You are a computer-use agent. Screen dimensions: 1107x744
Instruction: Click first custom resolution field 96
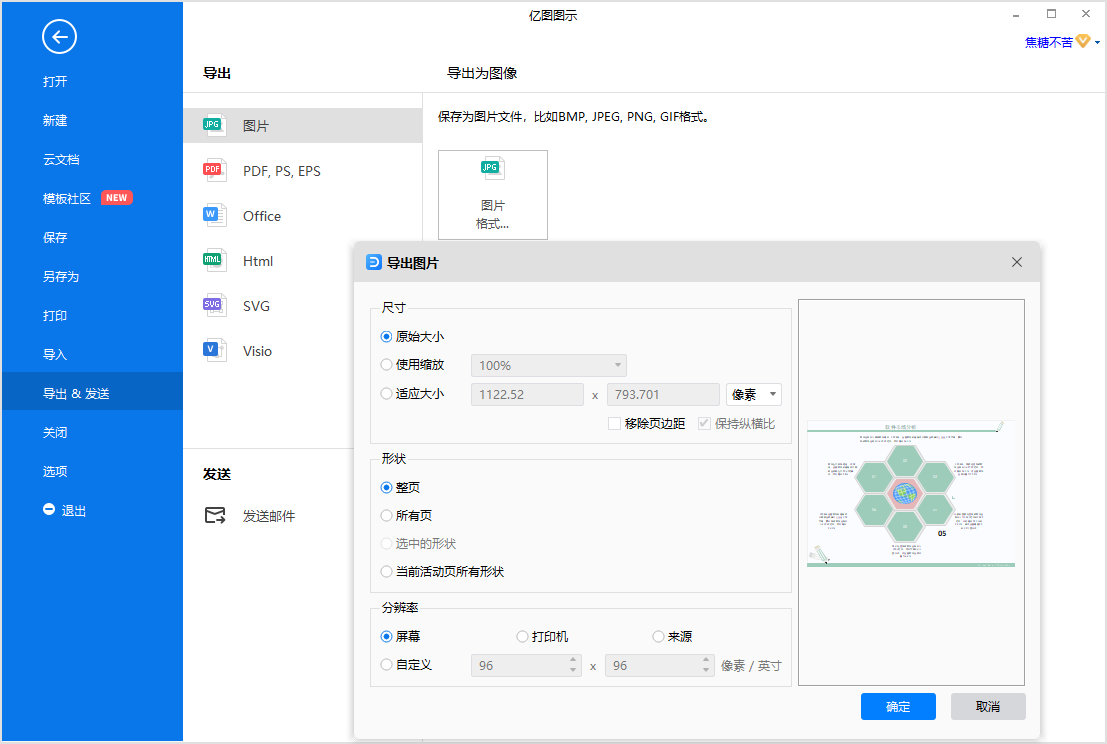(526, 666)
